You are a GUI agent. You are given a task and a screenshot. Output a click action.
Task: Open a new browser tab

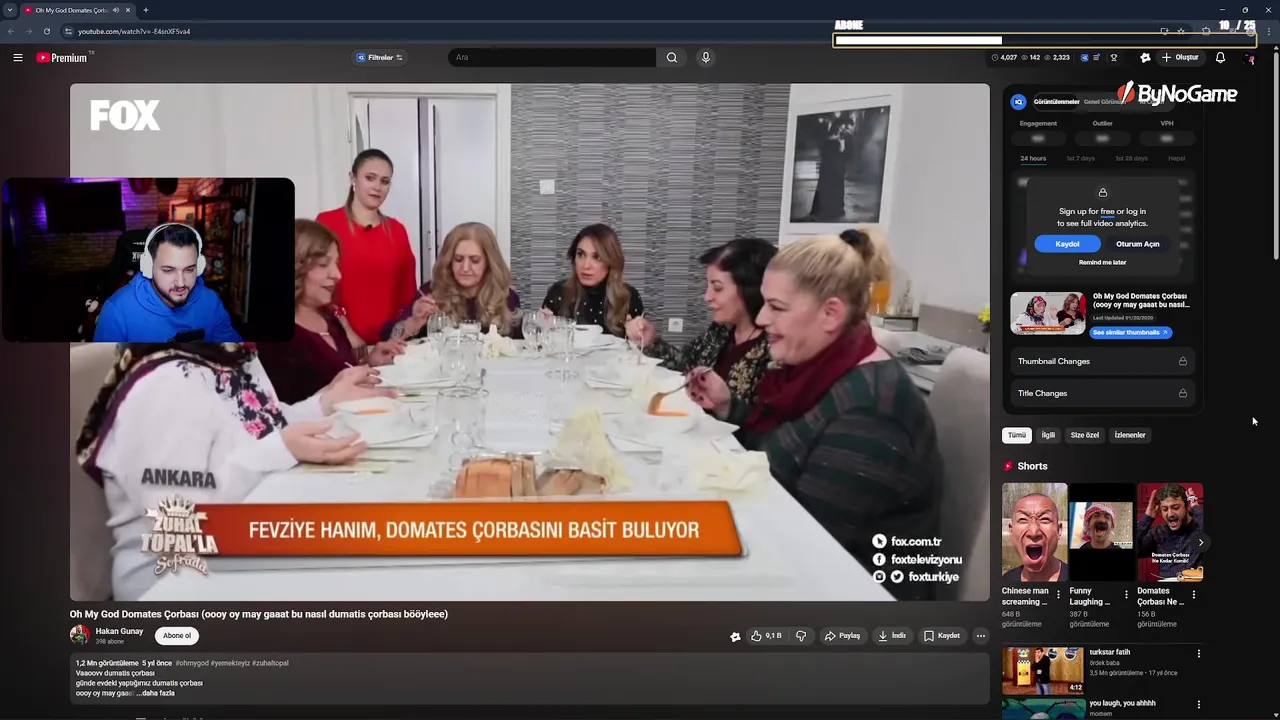tap(145, 10)
